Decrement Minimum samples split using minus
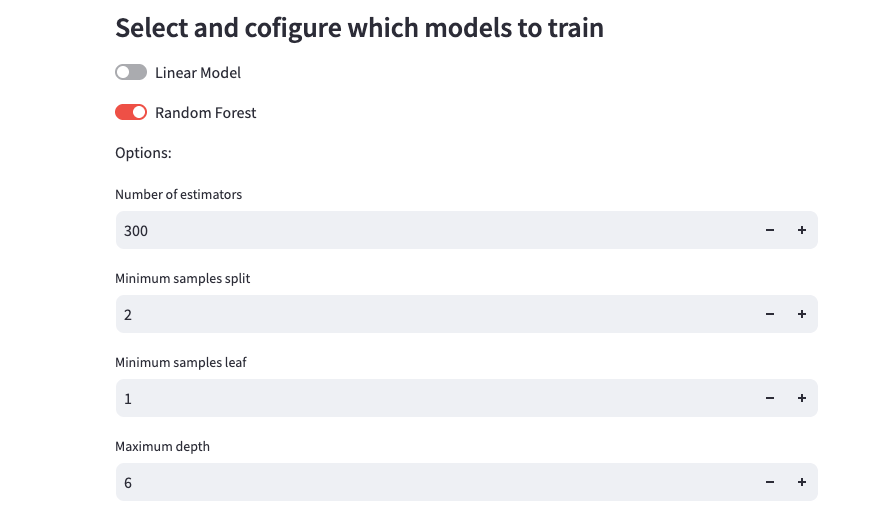Screen dimensions: 884x523 pyautogui.click(x=770, y=315)
